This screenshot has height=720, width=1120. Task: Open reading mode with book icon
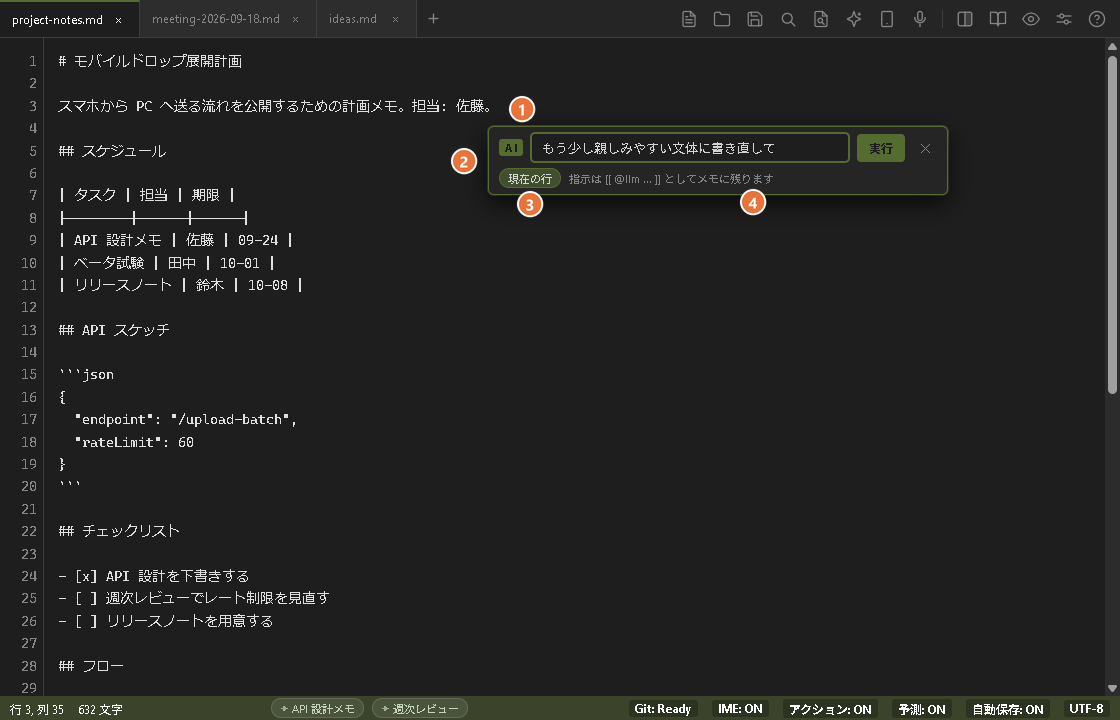pyautogui.click(x=997, y=19)
